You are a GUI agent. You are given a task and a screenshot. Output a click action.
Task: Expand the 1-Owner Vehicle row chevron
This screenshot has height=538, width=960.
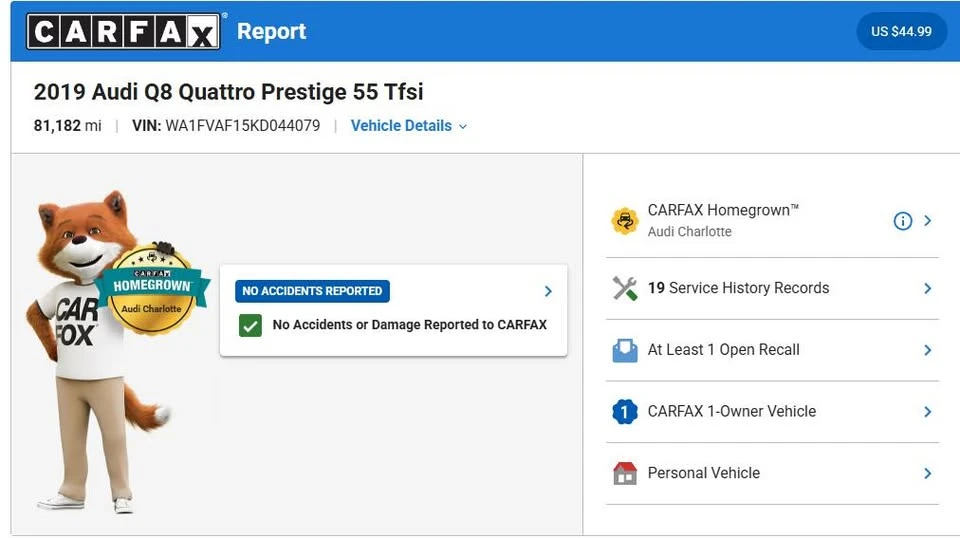(928, 412)
